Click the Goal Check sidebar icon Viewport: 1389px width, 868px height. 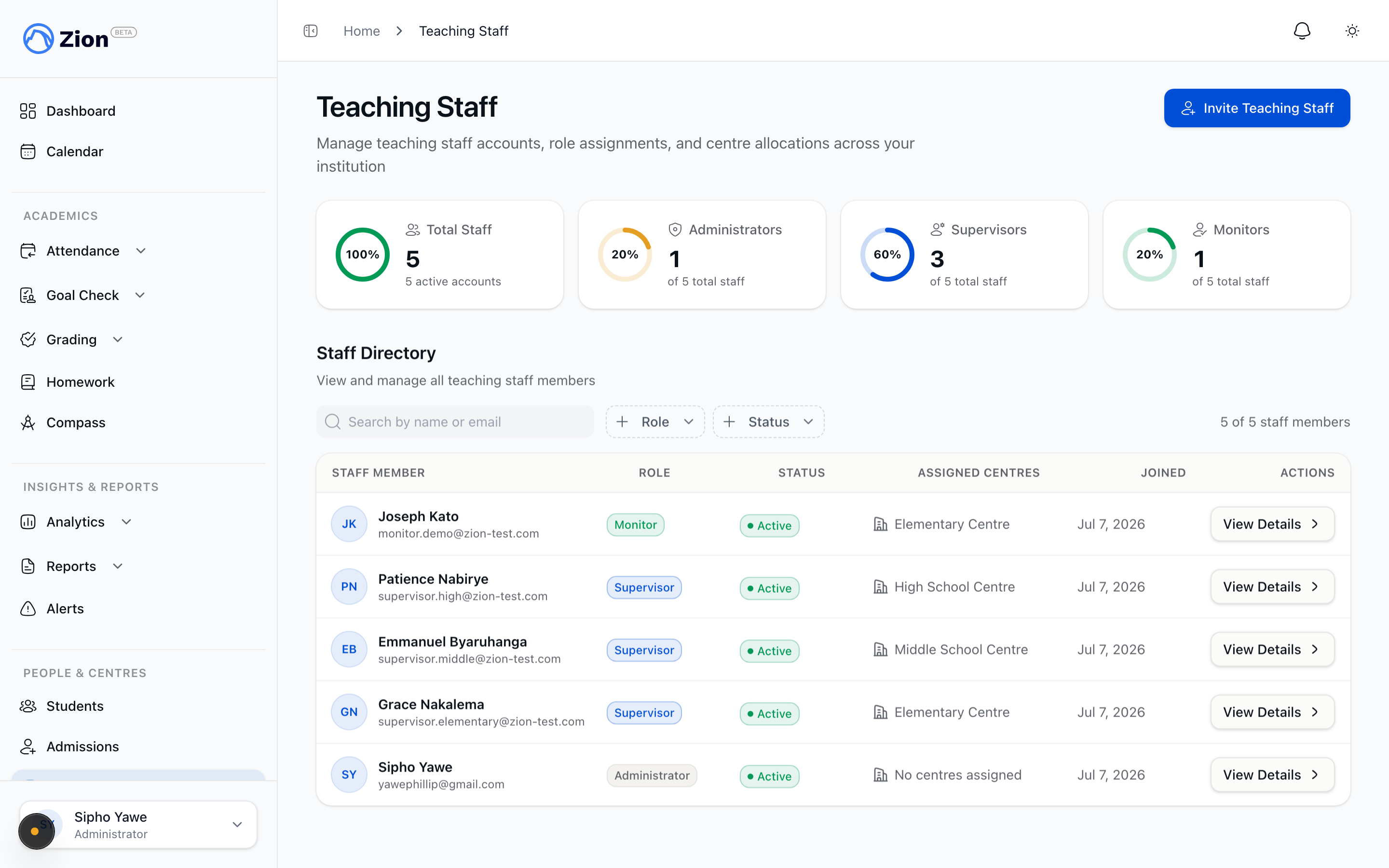pos(27,295)
